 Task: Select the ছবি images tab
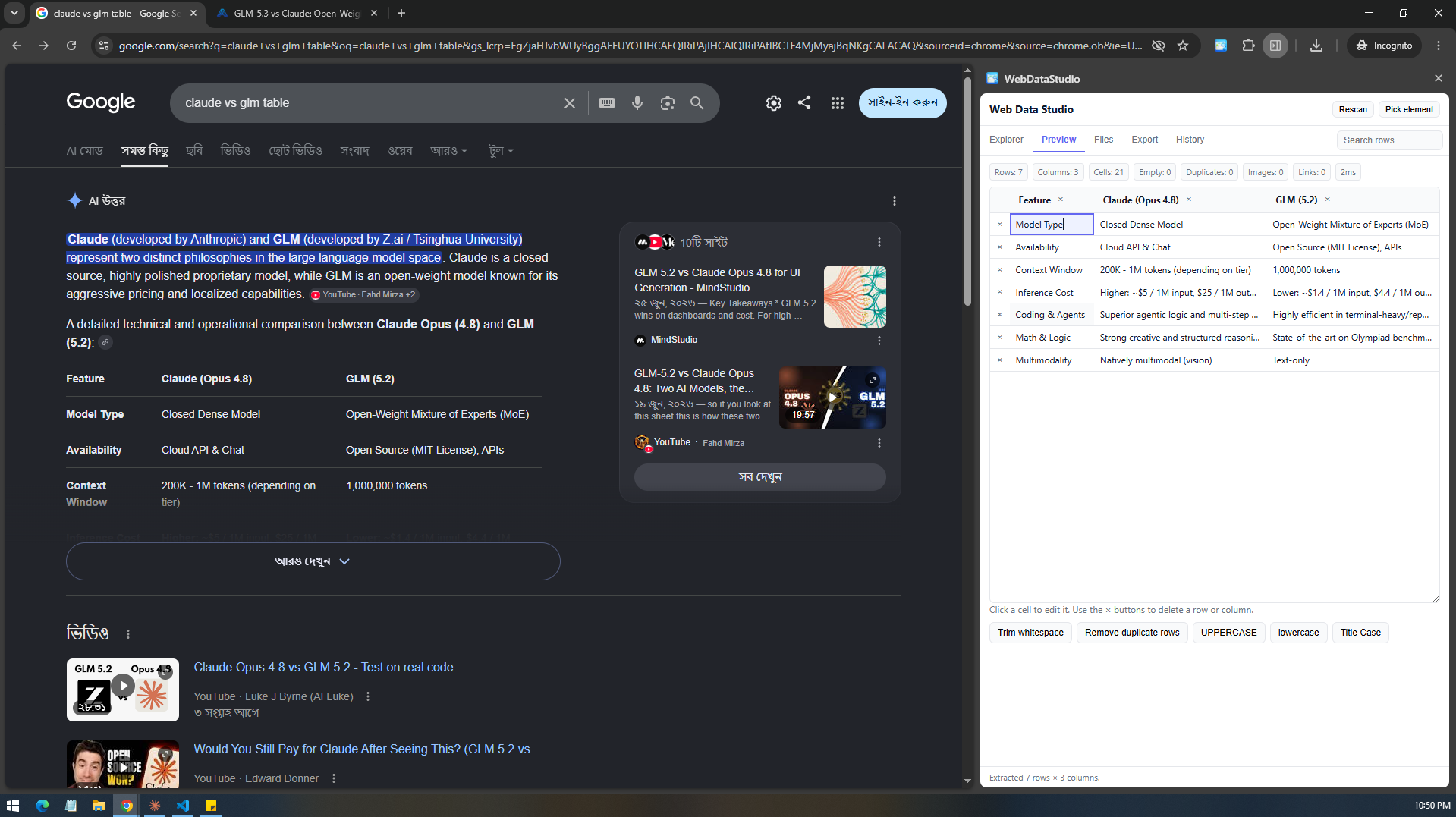[194, 151]
